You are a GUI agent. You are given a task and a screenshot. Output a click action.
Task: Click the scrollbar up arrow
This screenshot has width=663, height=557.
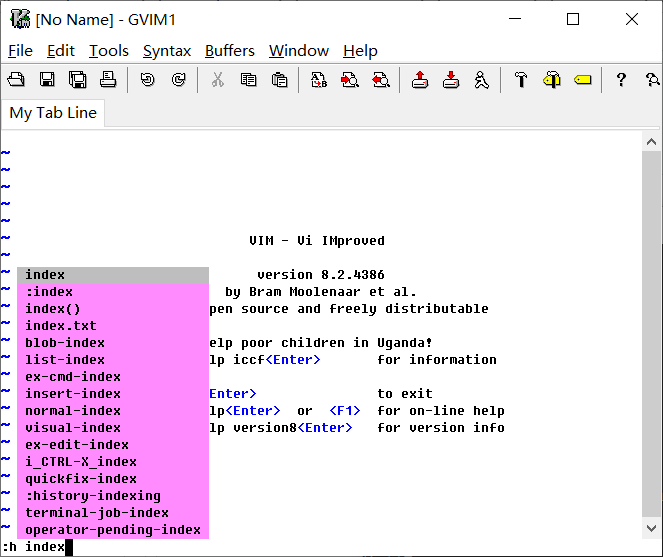coord(651,142)
